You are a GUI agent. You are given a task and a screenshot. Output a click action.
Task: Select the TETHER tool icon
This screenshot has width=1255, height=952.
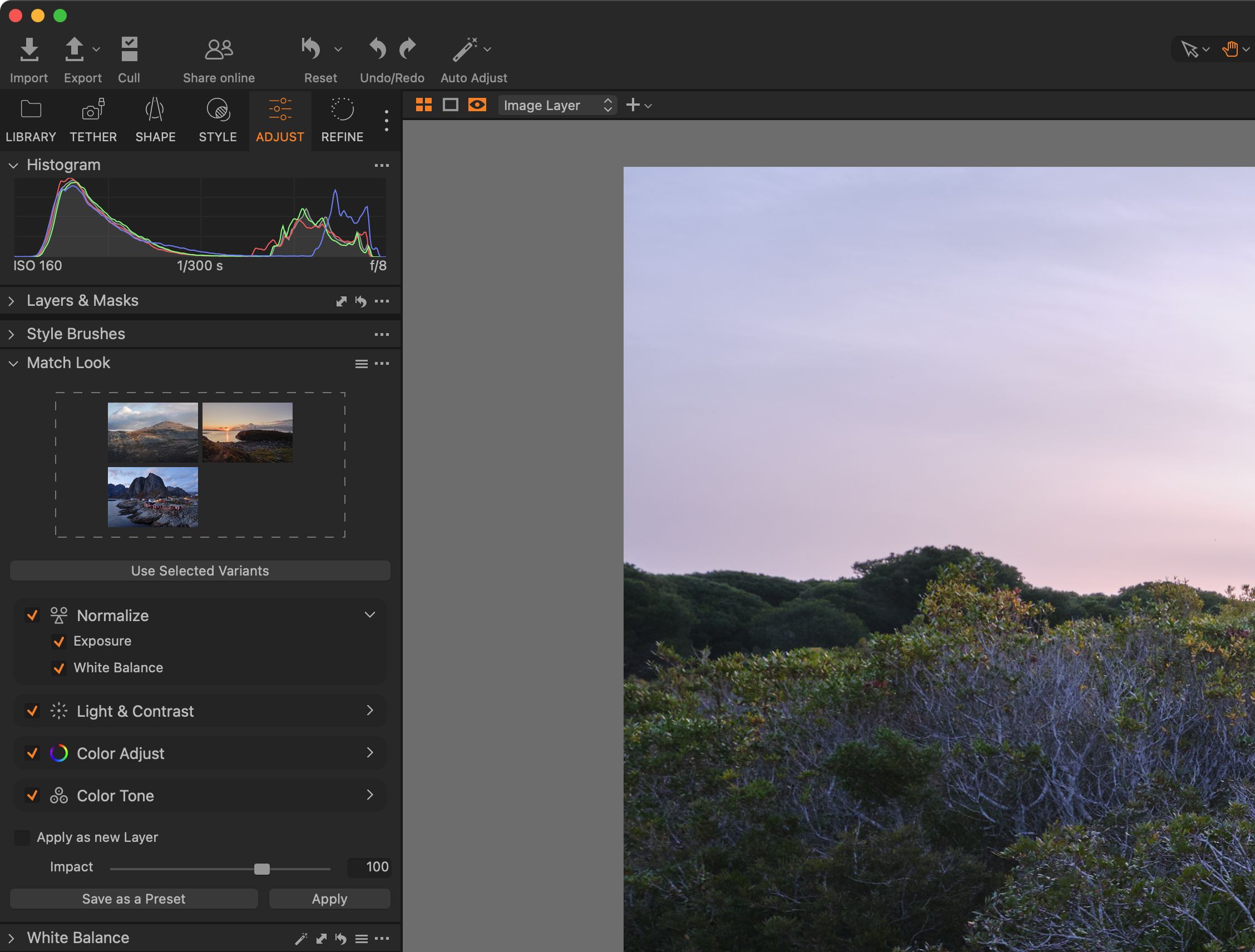click(x=92, y=111)
